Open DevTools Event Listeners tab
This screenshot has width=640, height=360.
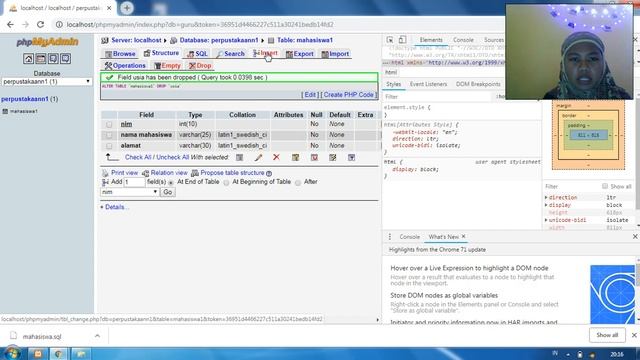coord(428,84)
